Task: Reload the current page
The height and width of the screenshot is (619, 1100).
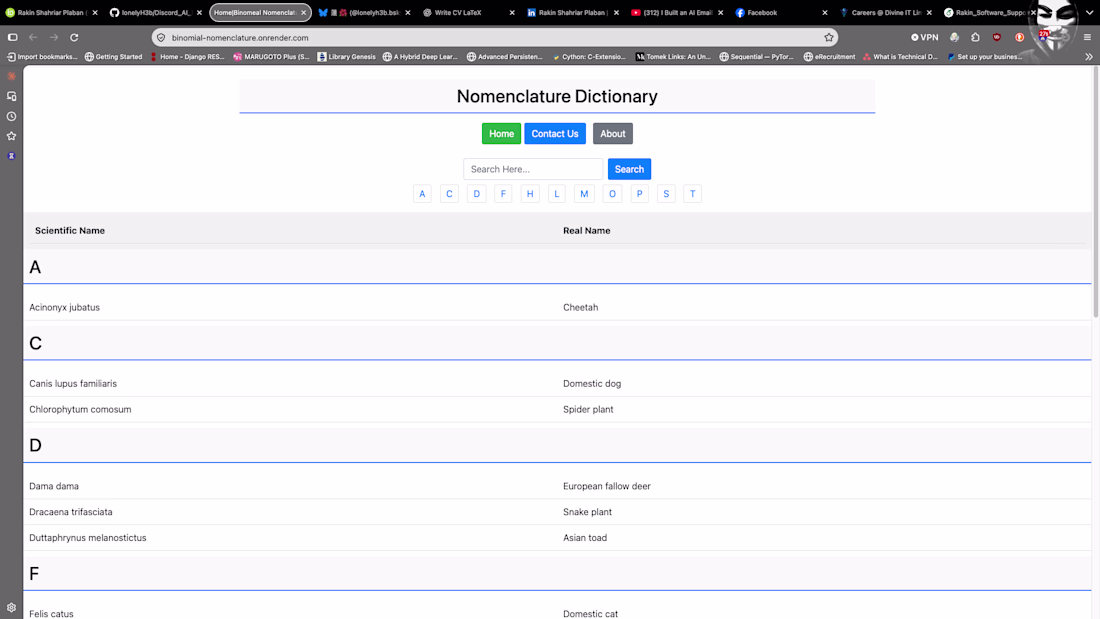Action: [x=74, y=37]
